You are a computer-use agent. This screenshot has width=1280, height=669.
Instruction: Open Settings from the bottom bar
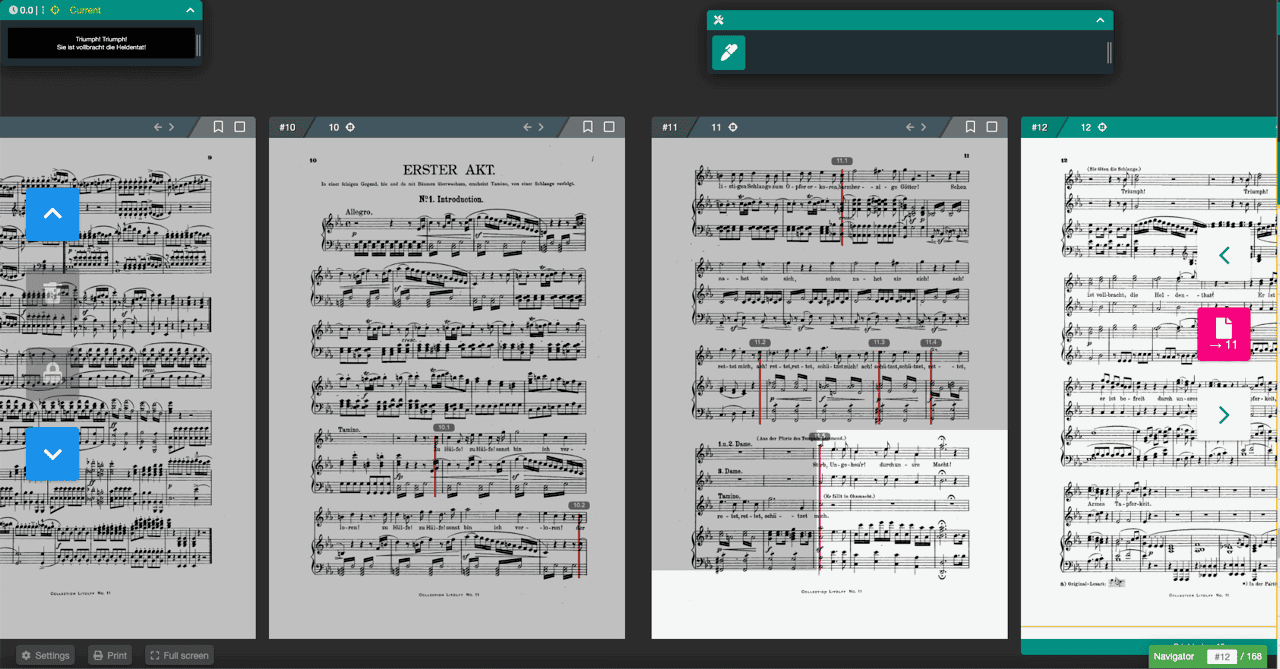click(x=43, y=655)
